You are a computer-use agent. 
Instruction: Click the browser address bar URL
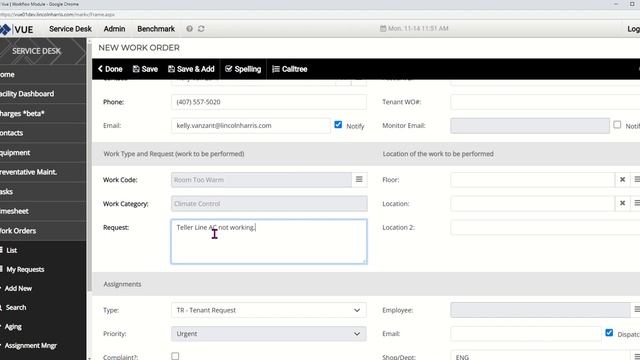click(57, 14)
